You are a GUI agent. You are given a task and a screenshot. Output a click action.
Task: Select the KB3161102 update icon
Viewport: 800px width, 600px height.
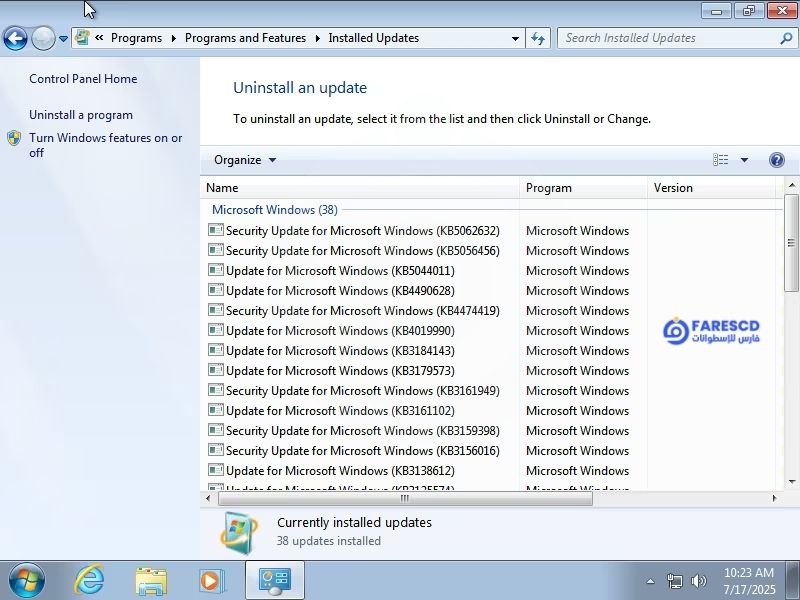tap(216, 410)
